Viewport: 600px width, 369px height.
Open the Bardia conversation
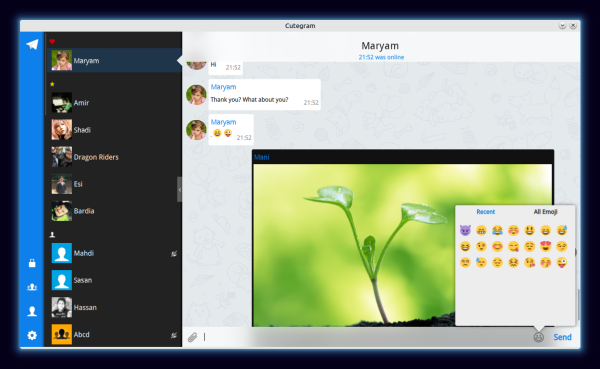114,211
